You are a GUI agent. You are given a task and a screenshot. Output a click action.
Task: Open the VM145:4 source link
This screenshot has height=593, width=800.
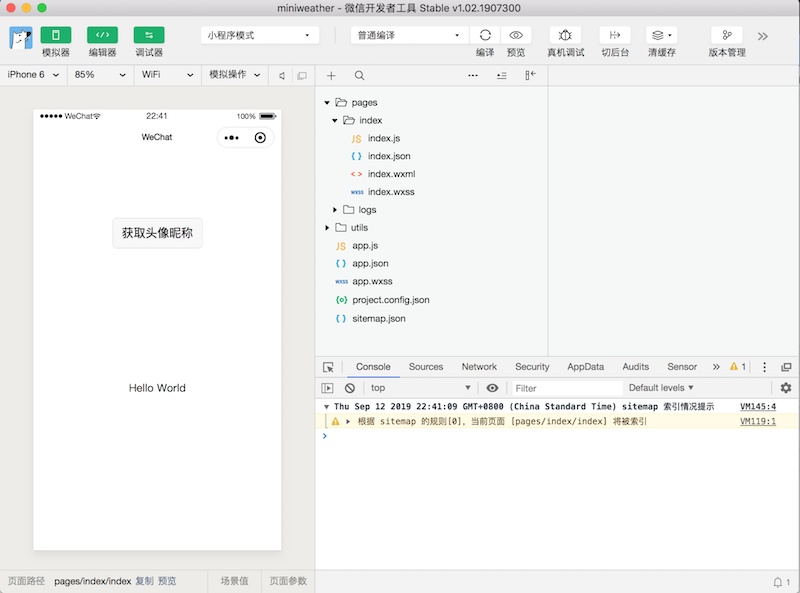pyautogui.click(x=758, y=407)
